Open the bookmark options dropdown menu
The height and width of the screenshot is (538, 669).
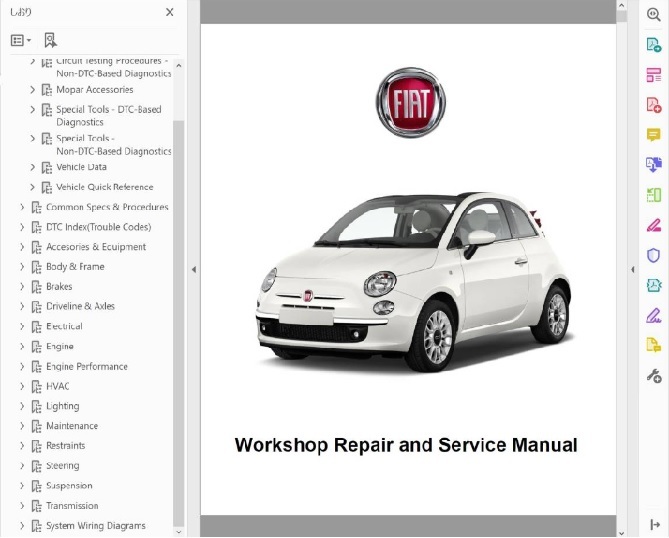tap(20, 40)
